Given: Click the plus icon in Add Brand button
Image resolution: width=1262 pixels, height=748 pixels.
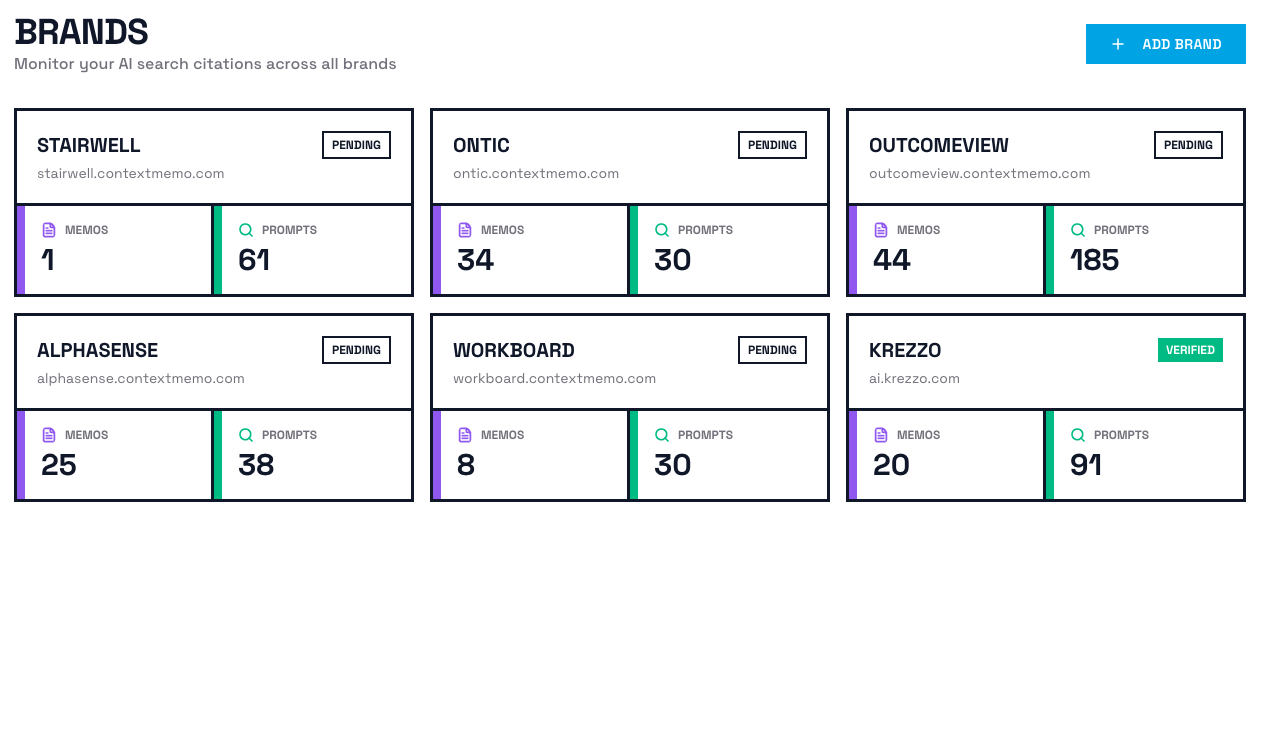Looking at the screenshot, I should coord(1117,44).
